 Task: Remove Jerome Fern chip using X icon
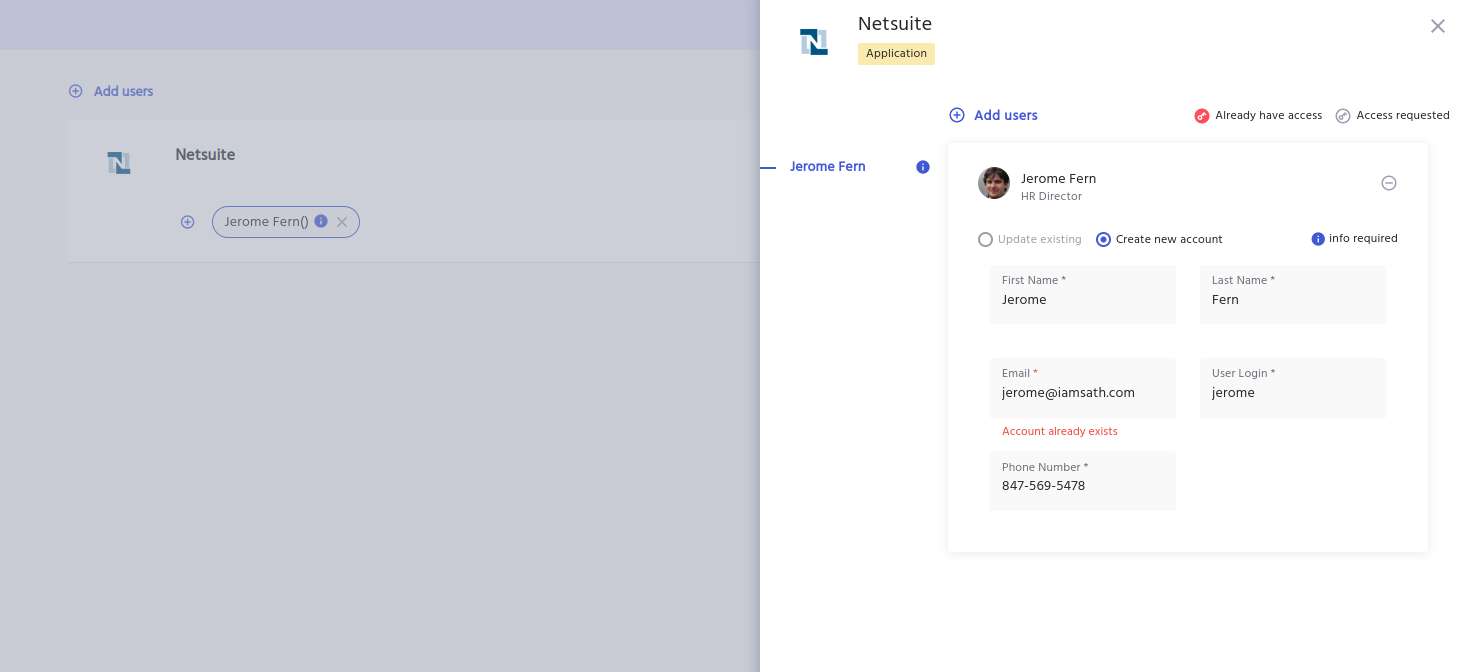coord(342,222)
